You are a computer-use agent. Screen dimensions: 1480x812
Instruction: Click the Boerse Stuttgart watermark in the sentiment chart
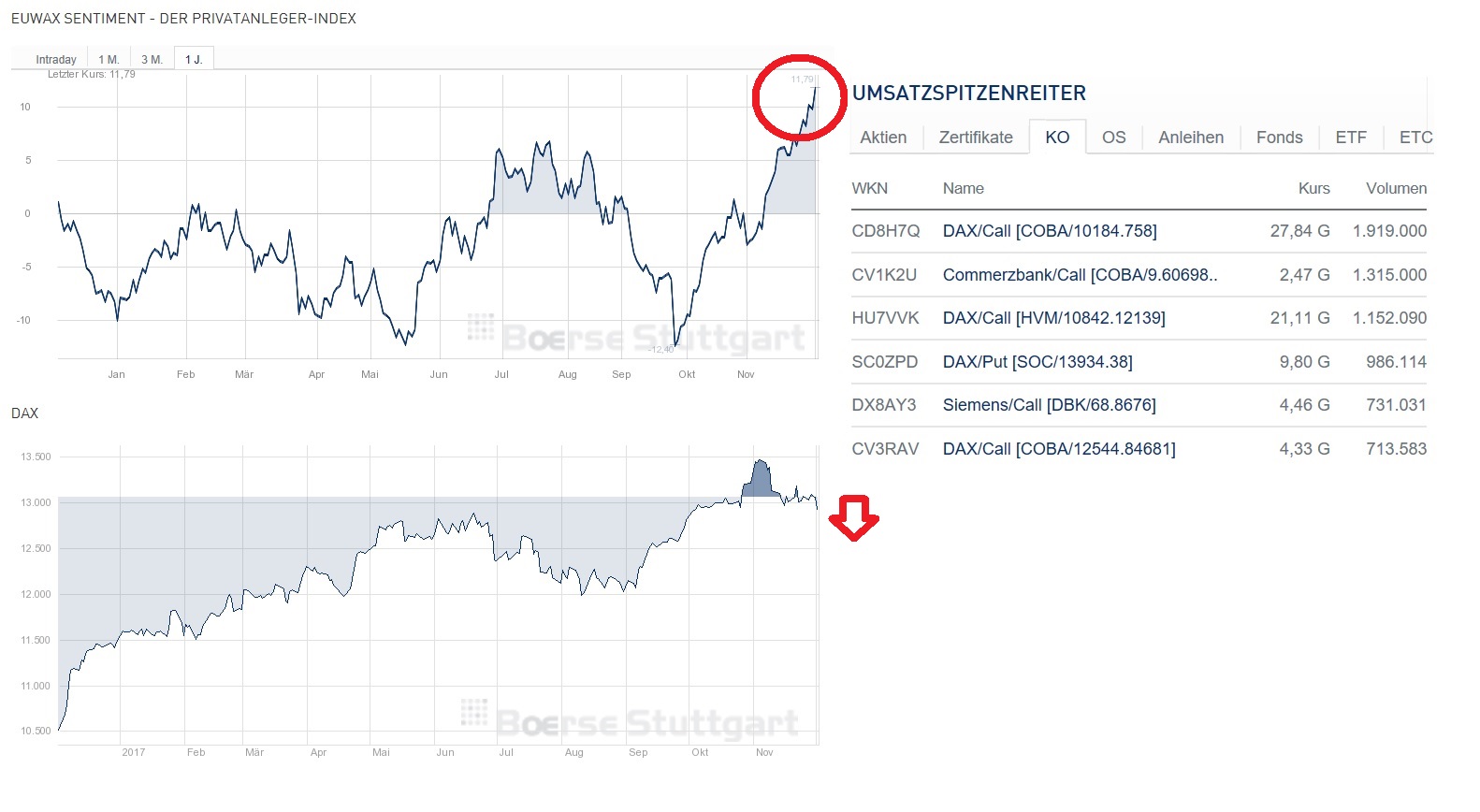click(x=637, y=336)
